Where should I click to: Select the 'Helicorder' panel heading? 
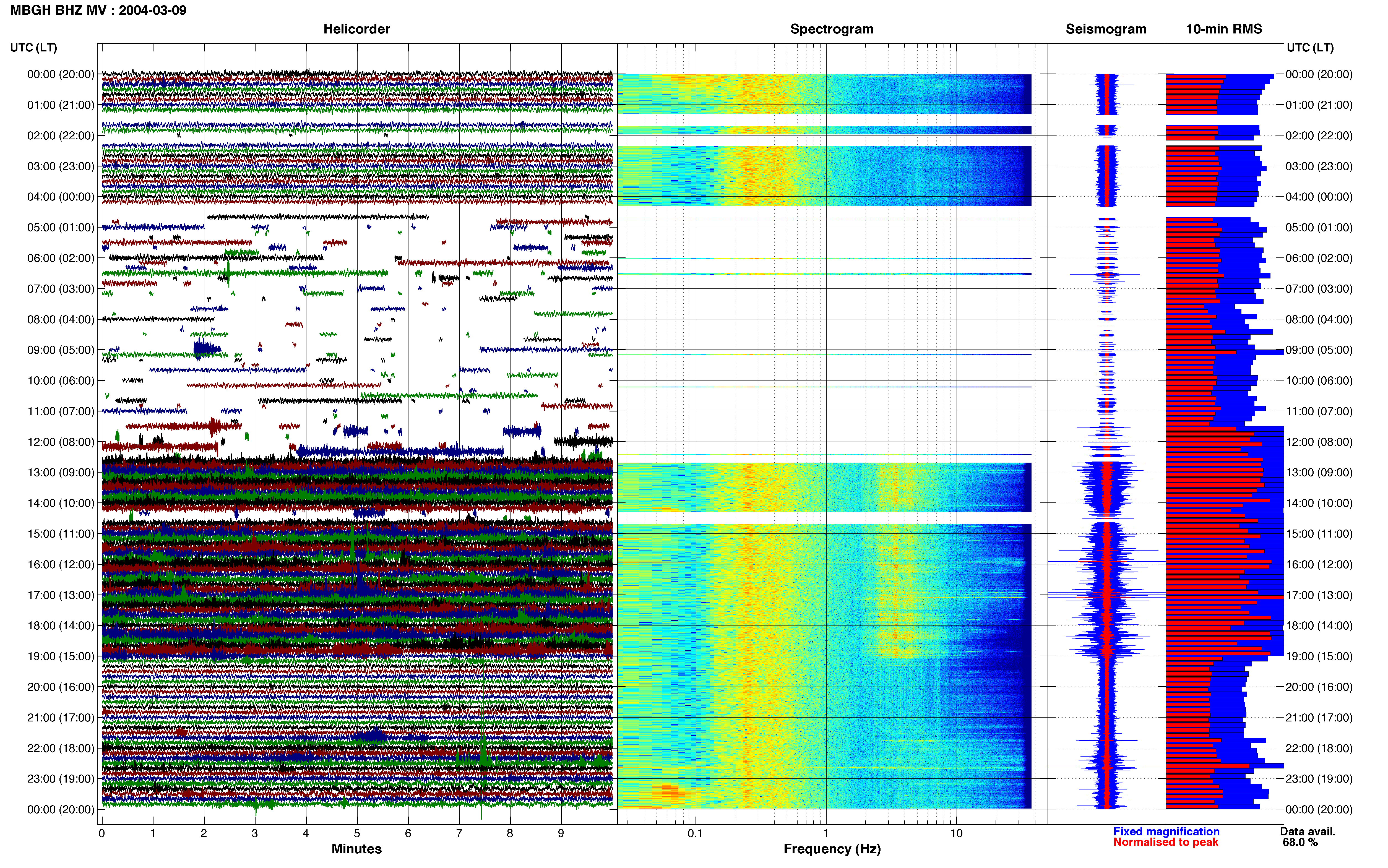pyautogui.click(x=356, y=29)
